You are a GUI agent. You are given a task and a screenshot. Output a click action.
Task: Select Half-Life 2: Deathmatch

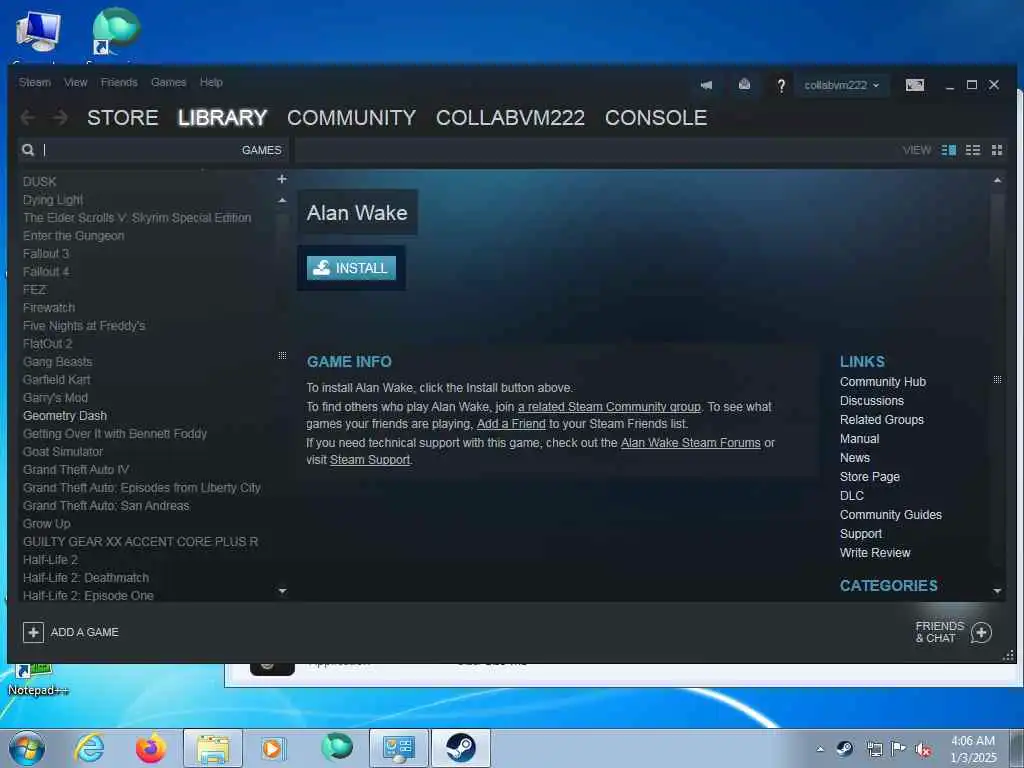pos(86,577)
